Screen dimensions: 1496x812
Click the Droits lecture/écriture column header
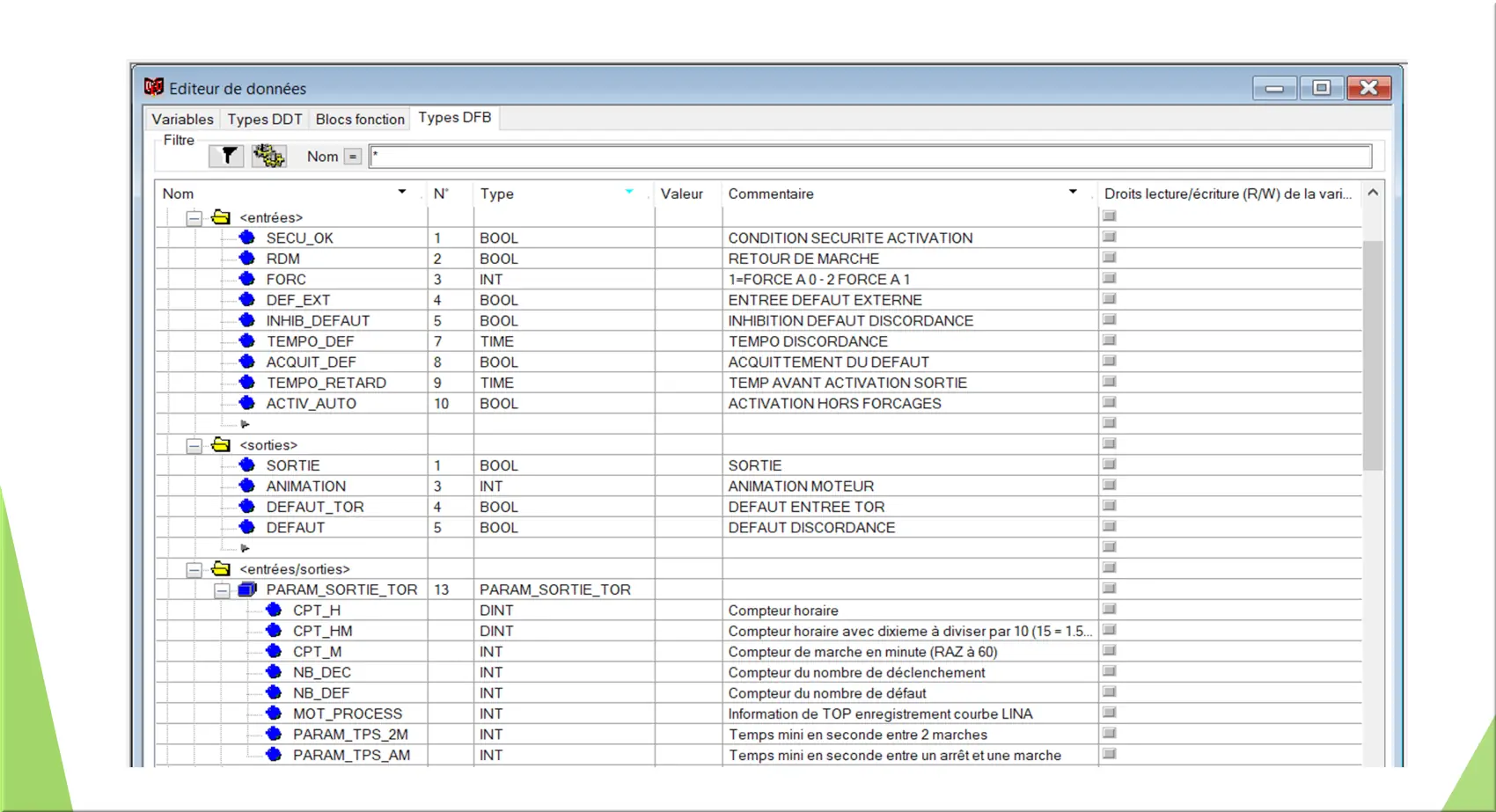point(1228,194)
